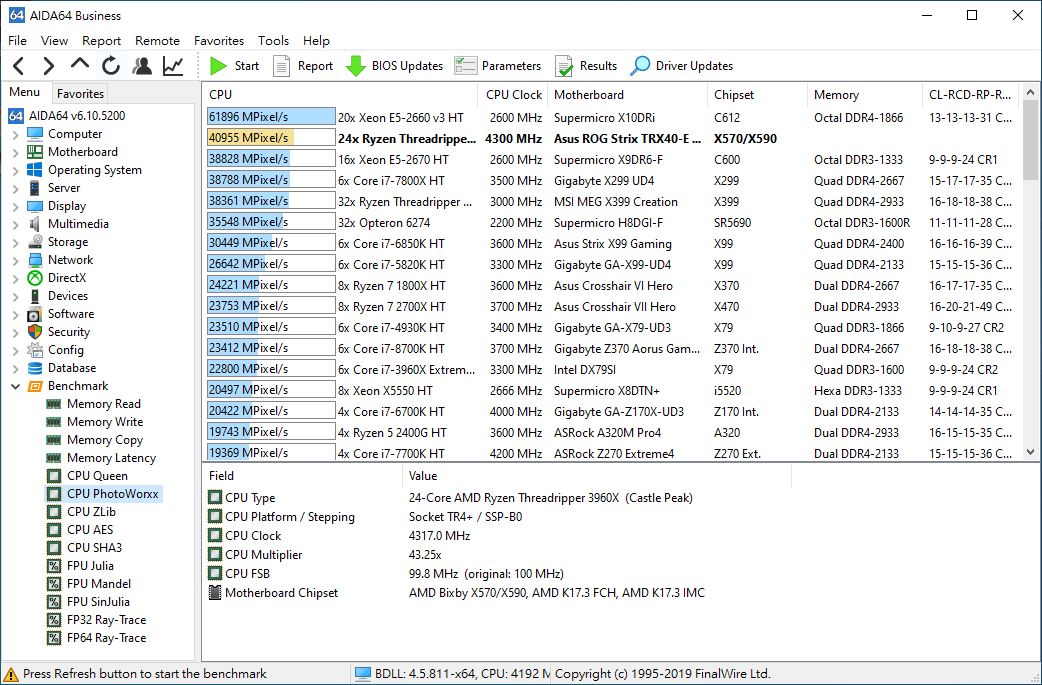1042x685 pixels.
Task: Select the CPU ZLib benchmark
Action: coord(81,512)
